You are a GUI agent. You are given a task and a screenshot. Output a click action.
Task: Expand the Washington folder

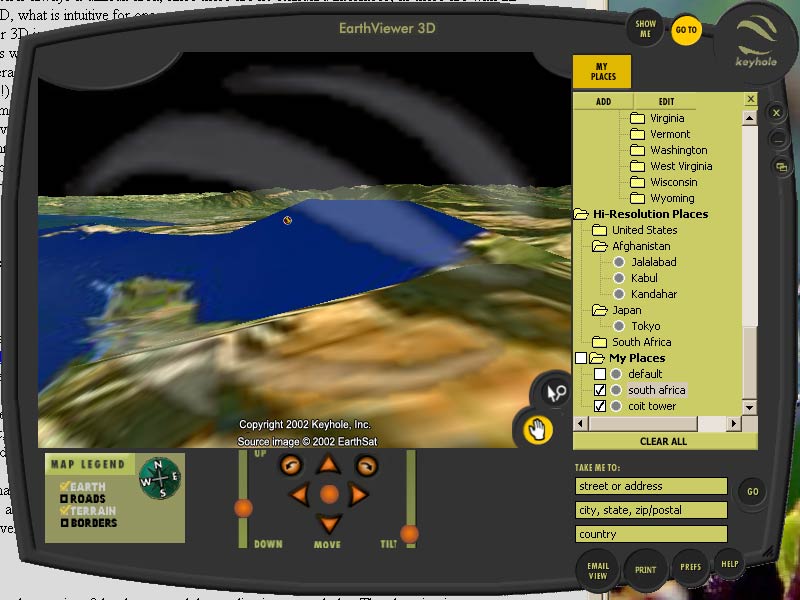637,150
